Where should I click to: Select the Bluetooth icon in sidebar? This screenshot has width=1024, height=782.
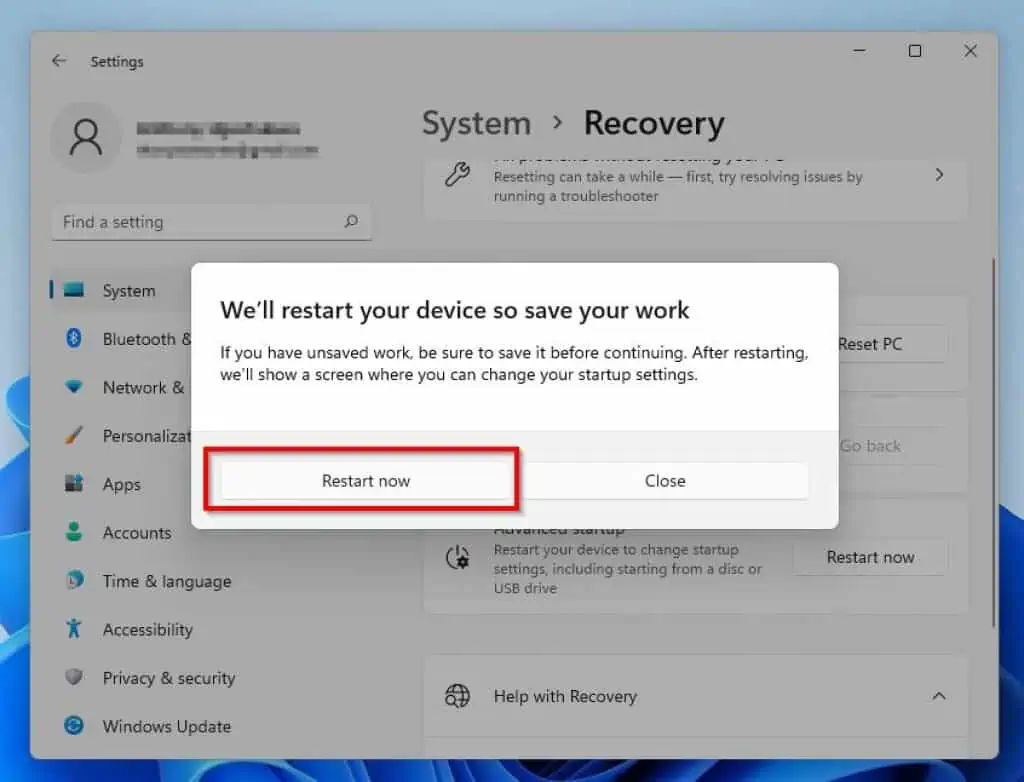tap(74, 339)
